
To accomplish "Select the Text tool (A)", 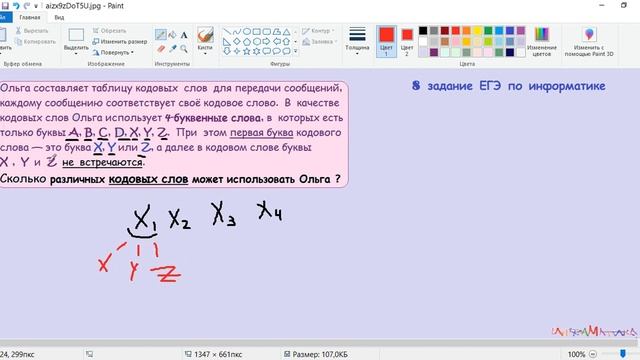I will pyautogui.click(x=184, y=35).
